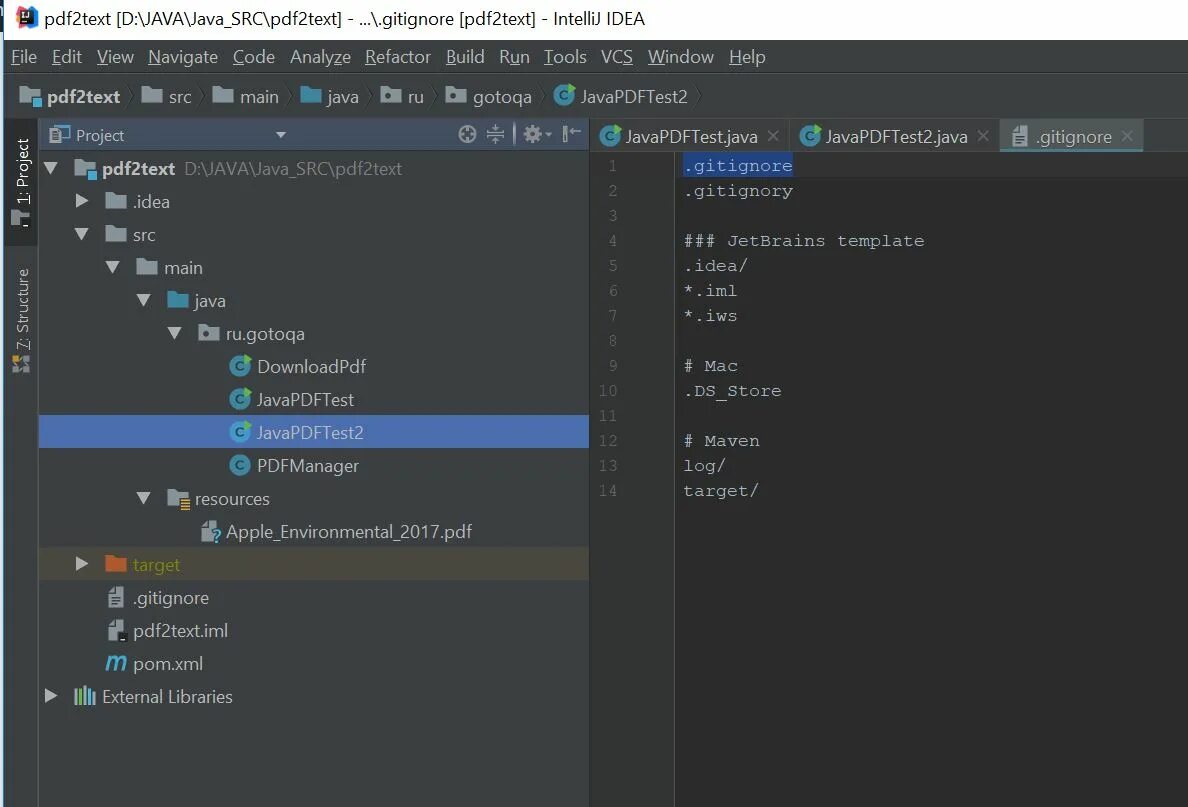Click the 'log/' line in editor
Image resolution: width=1188 pixels, height=807 pixels.
click(x=705, y=466)
